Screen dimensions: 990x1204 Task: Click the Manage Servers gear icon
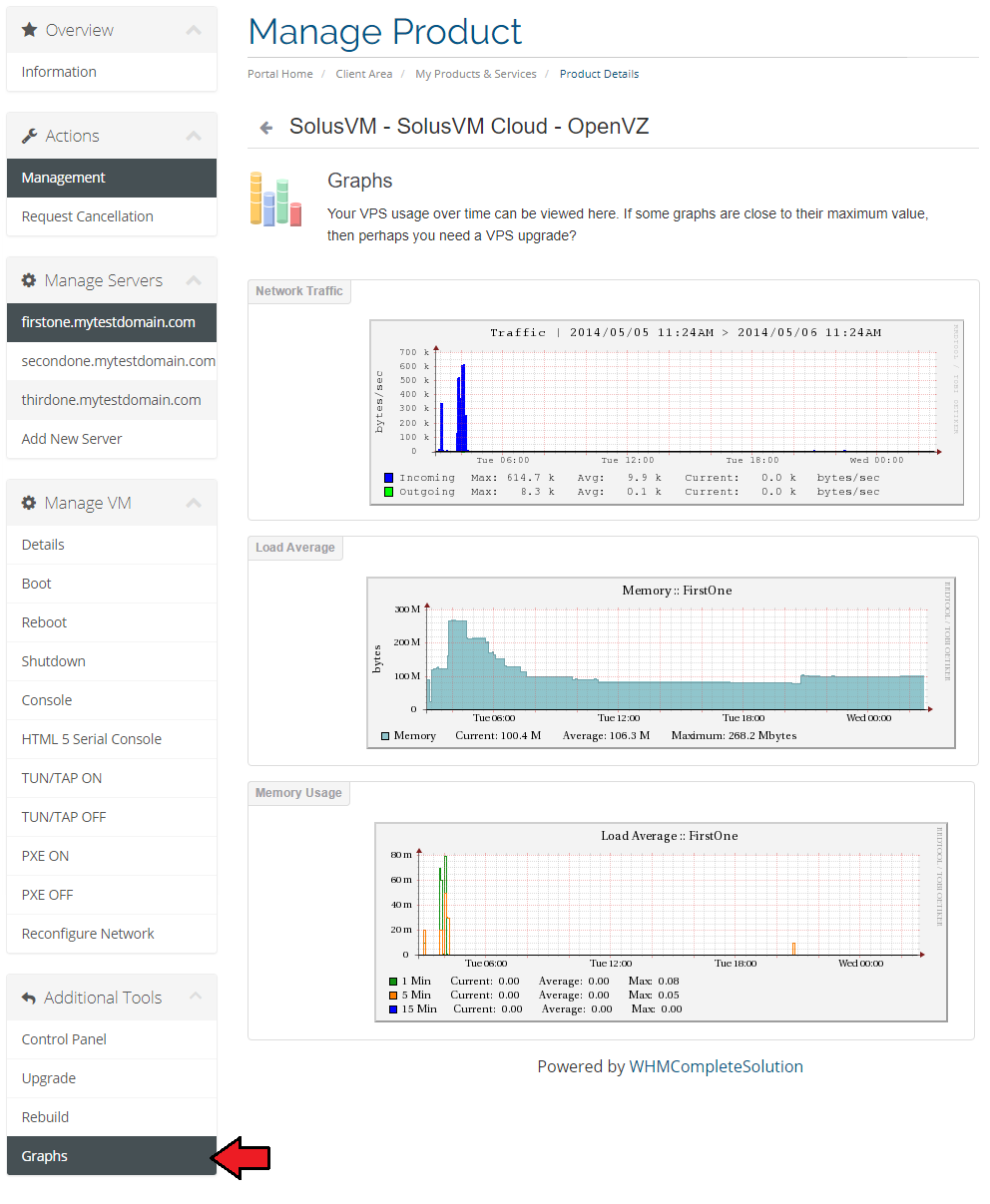[29, 280]
